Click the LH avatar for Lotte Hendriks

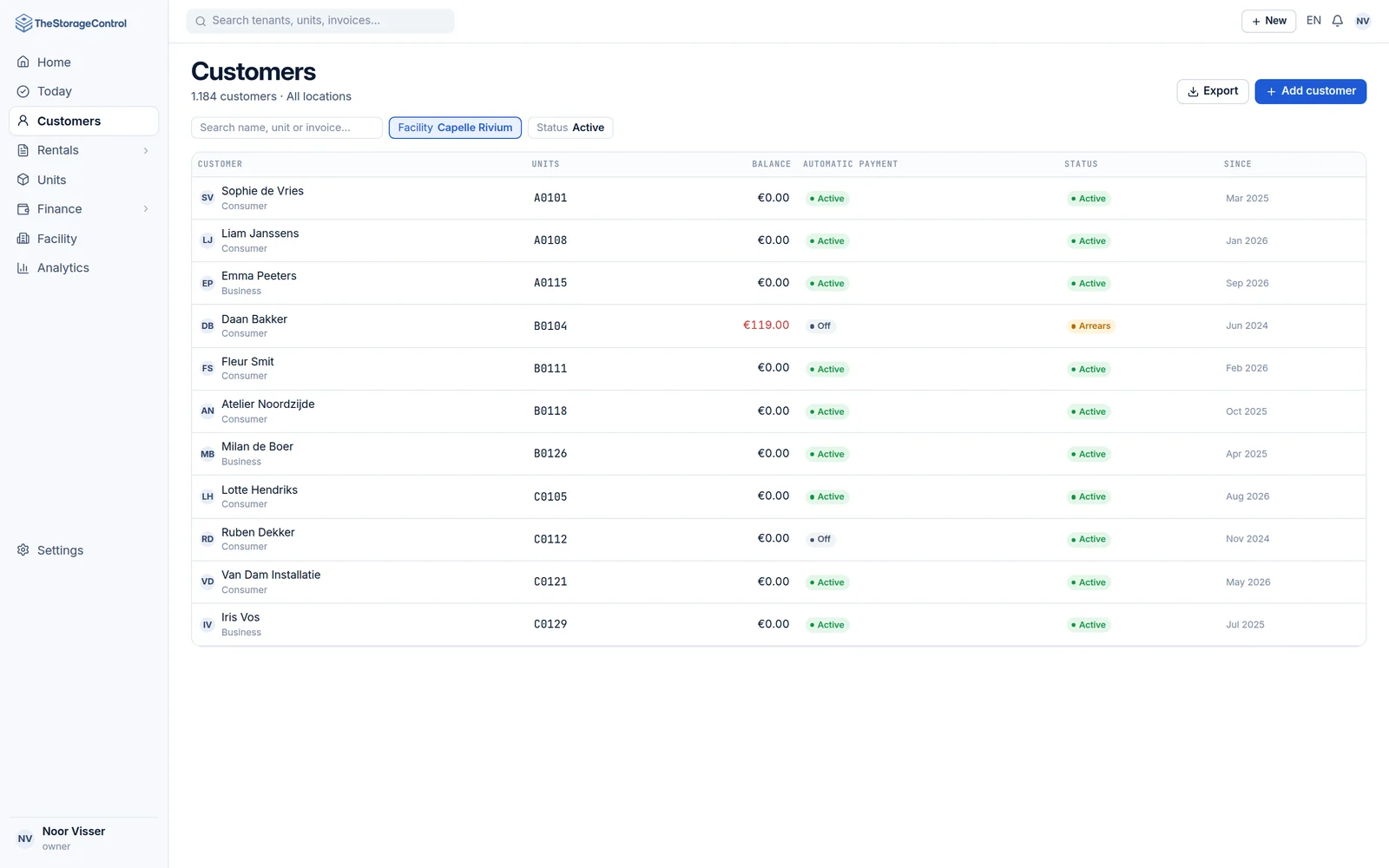tap(207, 496)
